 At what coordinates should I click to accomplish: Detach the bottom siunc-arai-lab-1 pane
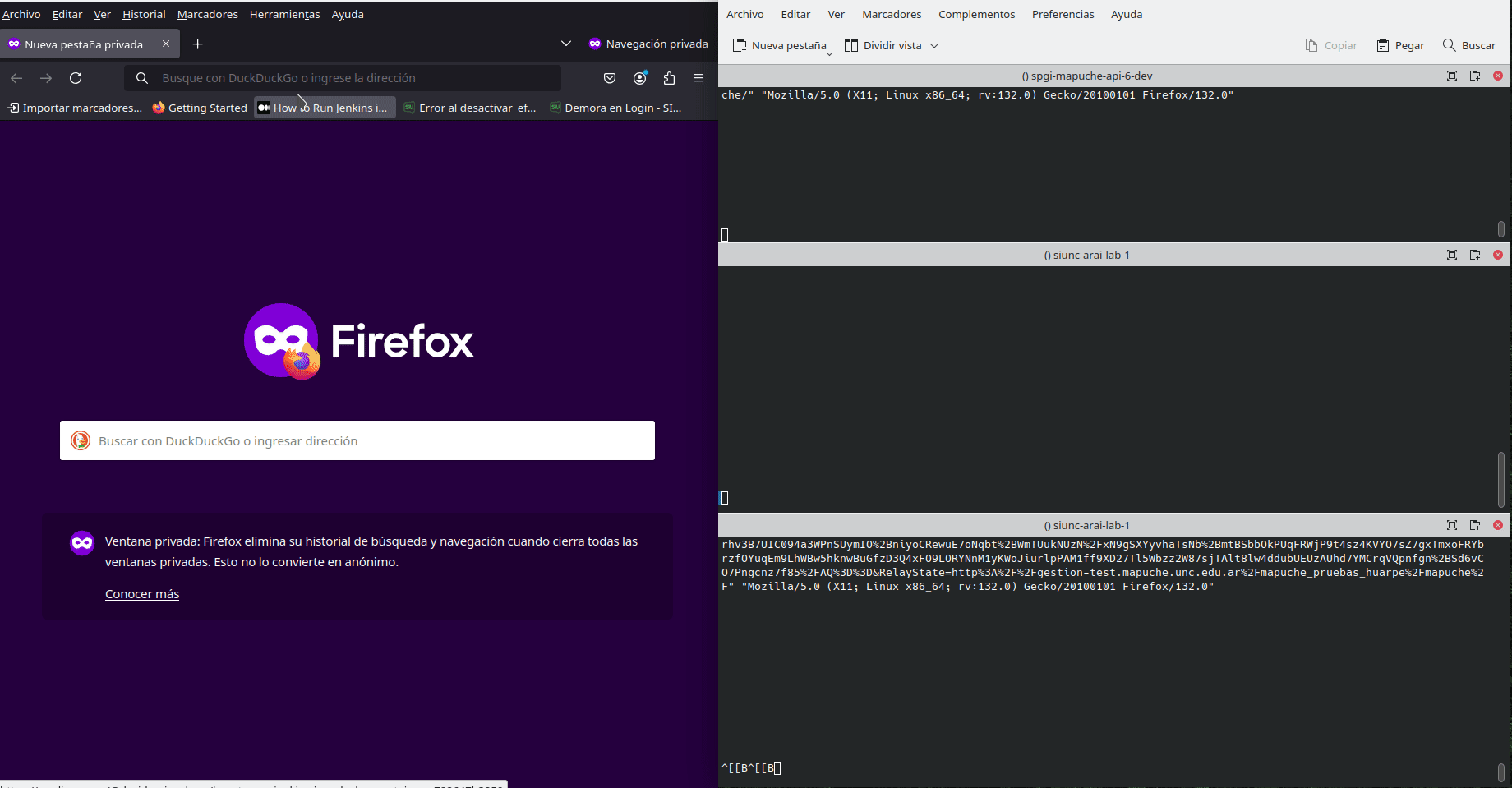click(x=1475, y=525)
